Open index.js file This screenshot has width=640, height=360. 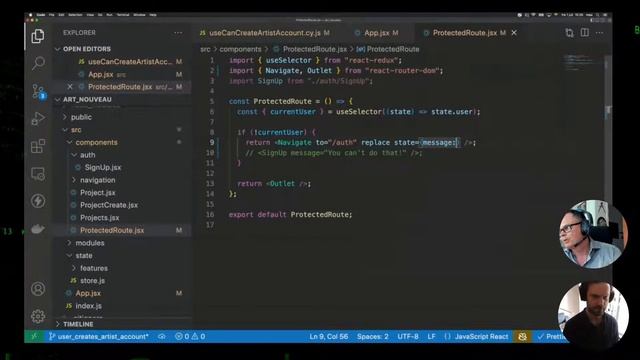point(89,306)
